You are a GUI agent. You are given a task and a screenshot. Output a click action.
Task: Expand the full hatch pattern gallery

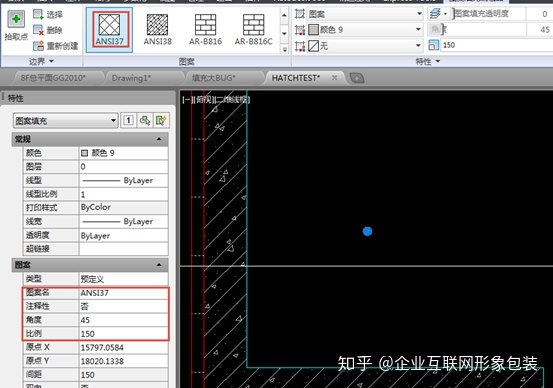pos(285,49)
